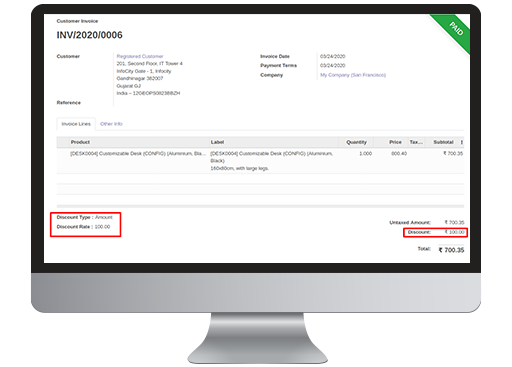
Task: Click the Discount ₹ 100.00 value
Action: click(x=454, y=232)
